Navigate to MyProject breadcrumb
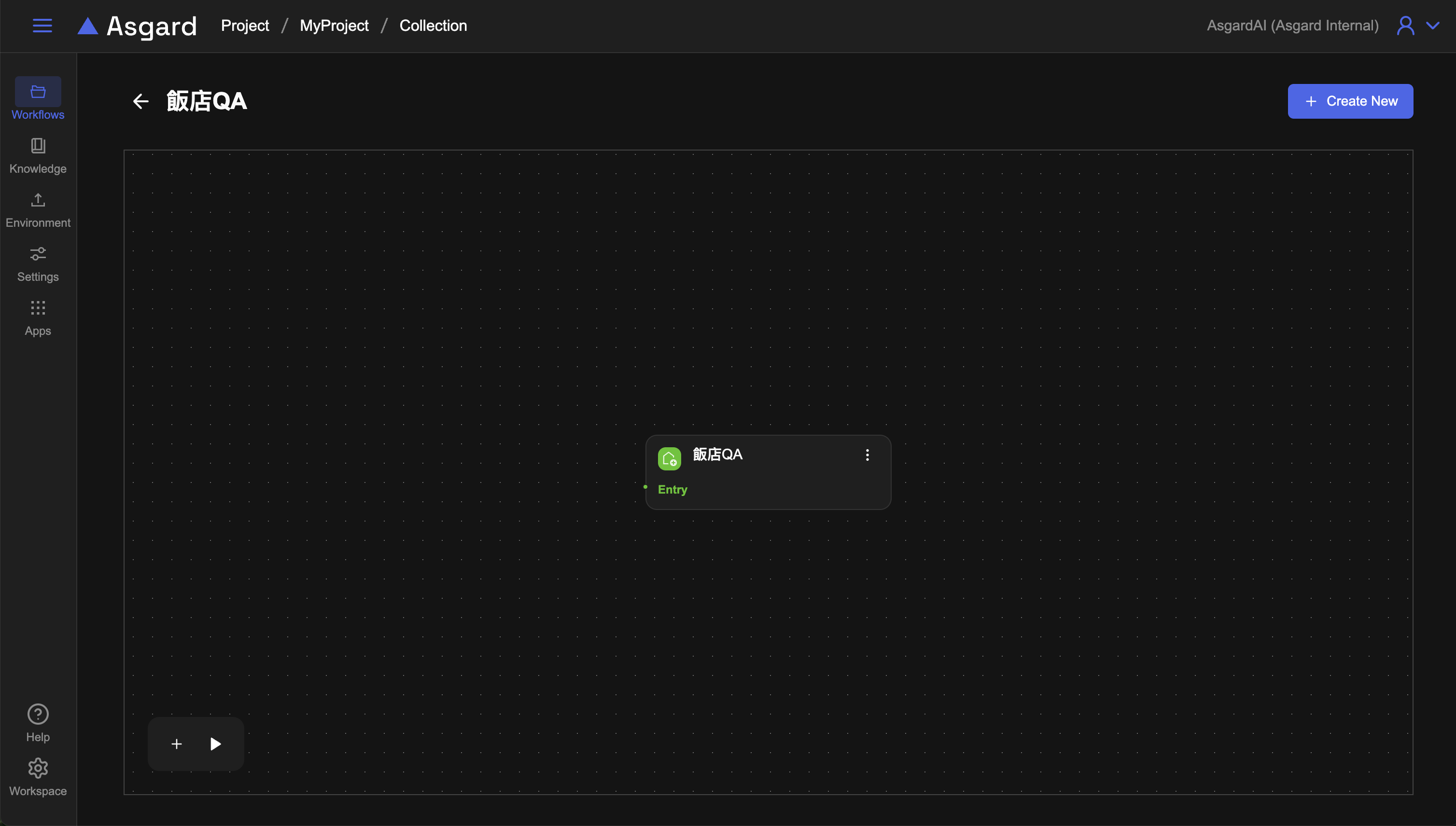Screen dimensions: 1456x826 pyautogui.click(x=334, y=26)
